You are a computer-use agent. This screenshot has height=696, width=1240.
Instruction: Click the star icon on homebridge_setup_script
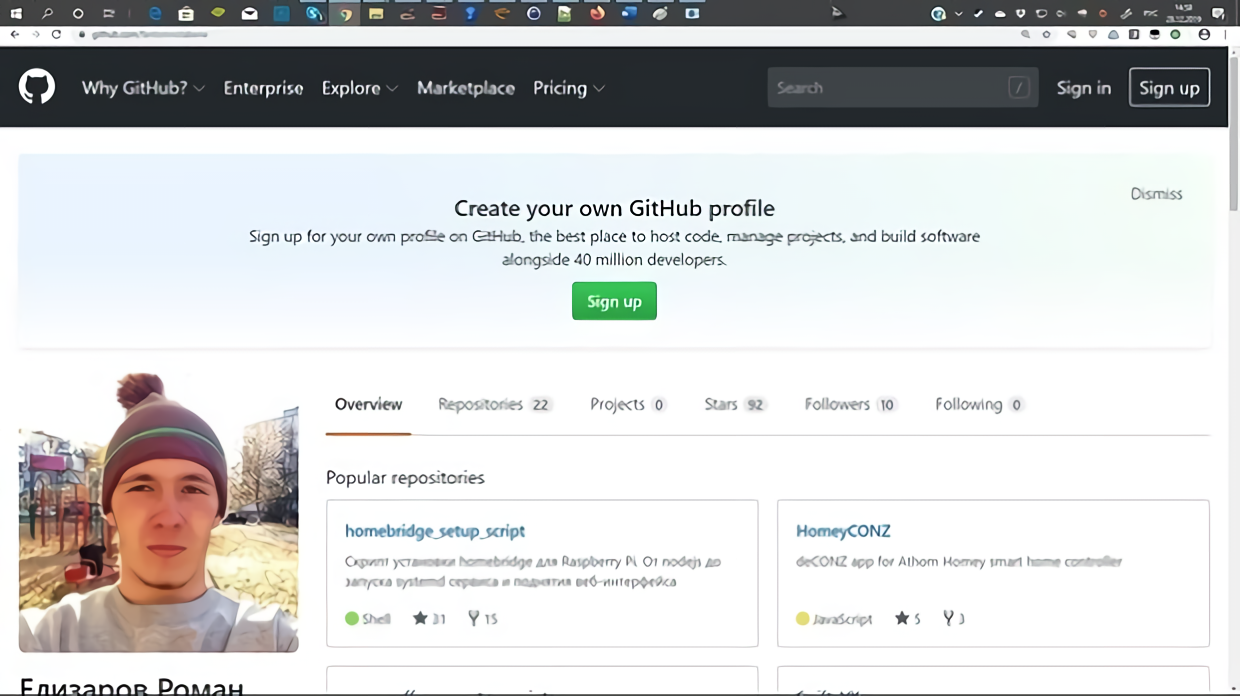pos(420,619)
